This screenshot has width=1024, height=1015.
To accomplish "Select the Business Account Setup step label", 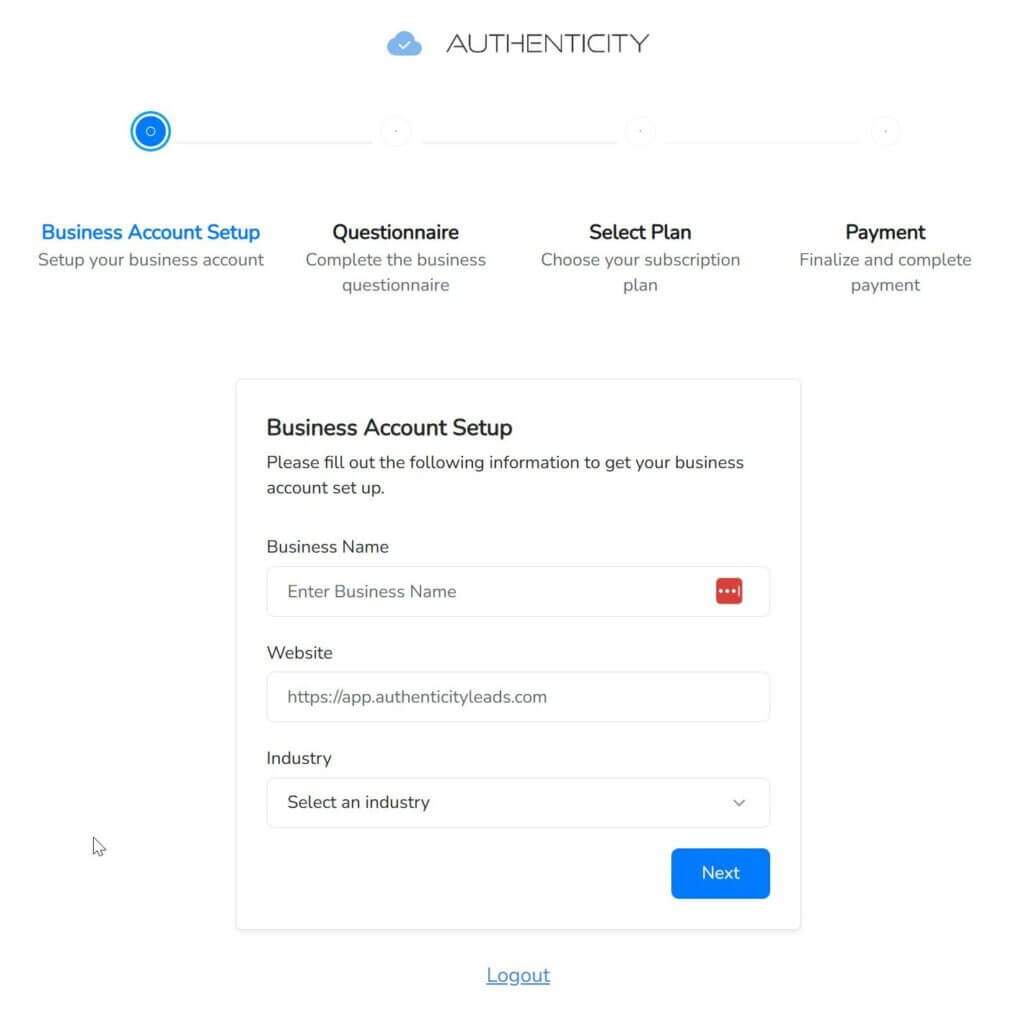I will point(150,232).
